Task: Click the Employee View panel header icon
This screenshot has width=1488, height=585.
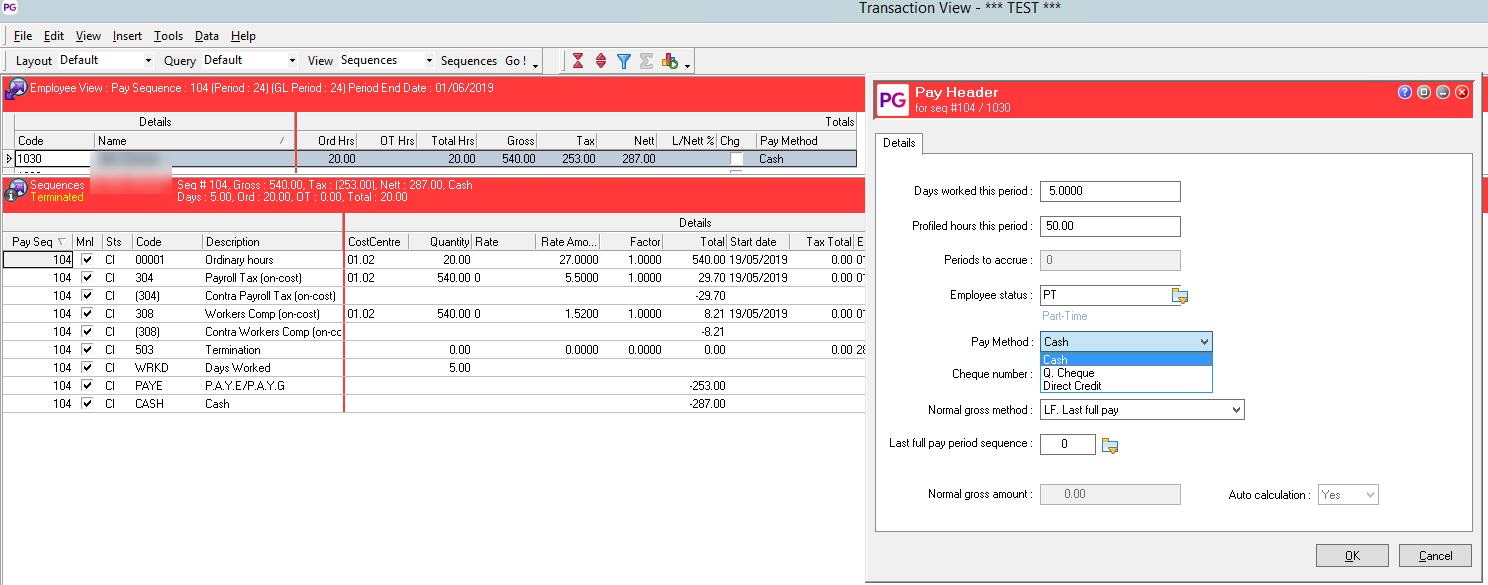Action: 16,89
